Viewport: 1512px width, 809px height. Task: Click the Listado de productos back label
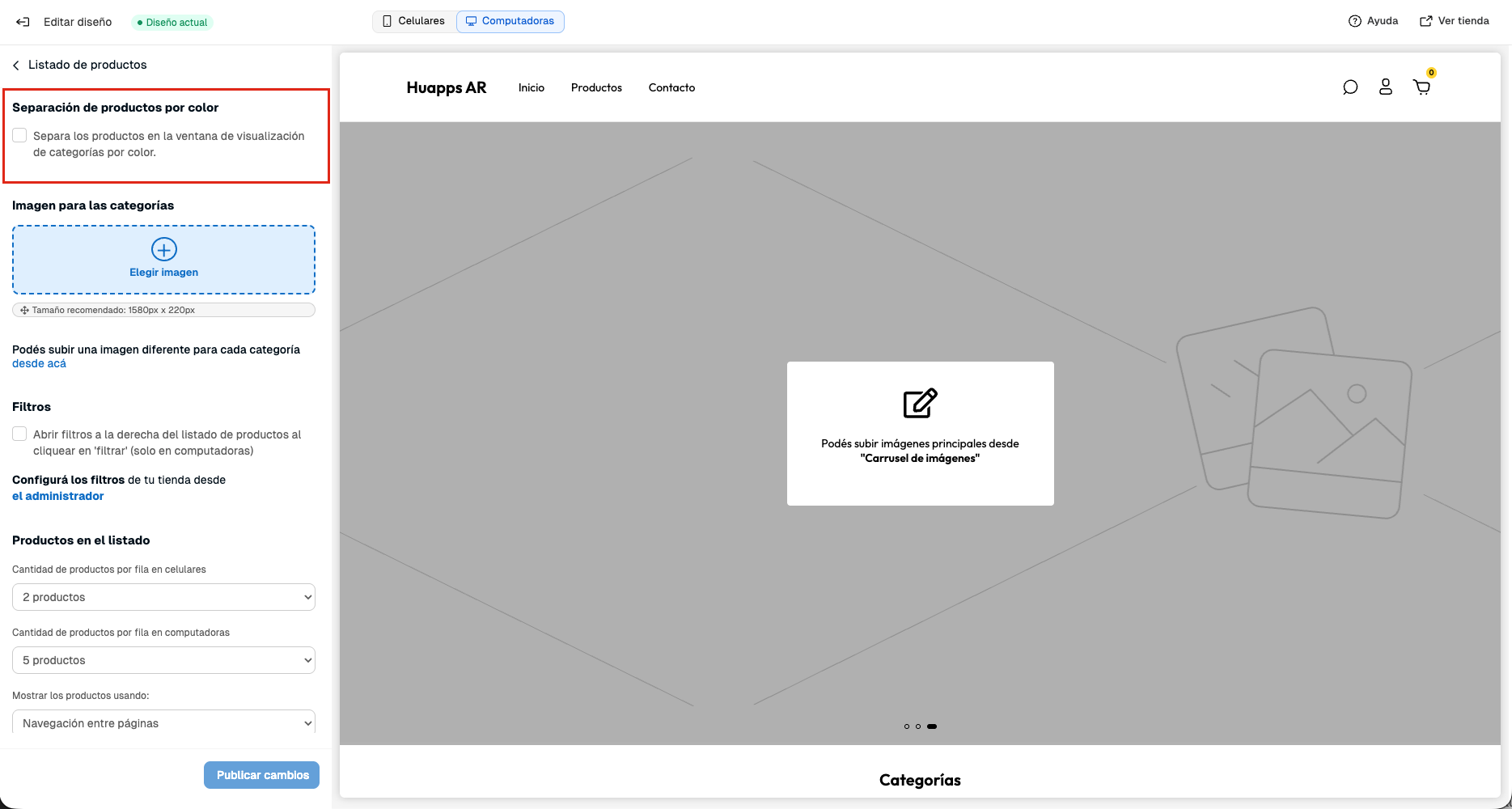pos(87,65)
